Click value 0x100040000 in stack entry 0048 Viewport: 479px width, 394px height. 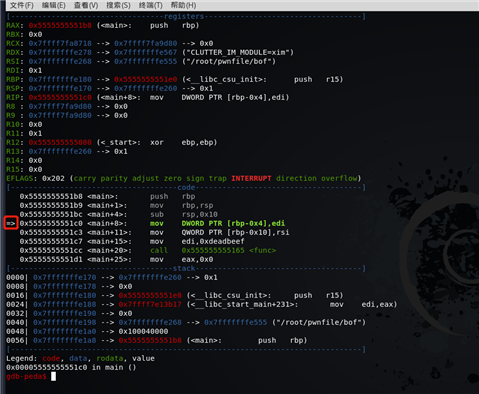point(143,332)
